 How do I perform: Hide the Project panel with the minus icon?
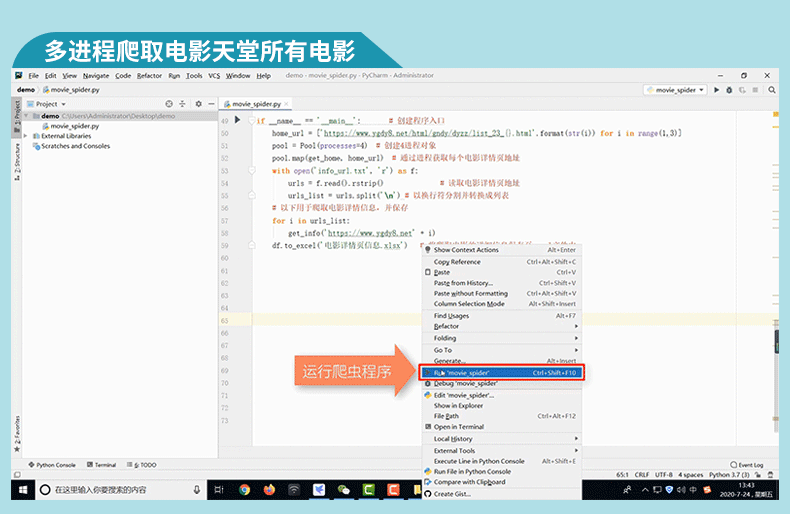coord(211,104)
